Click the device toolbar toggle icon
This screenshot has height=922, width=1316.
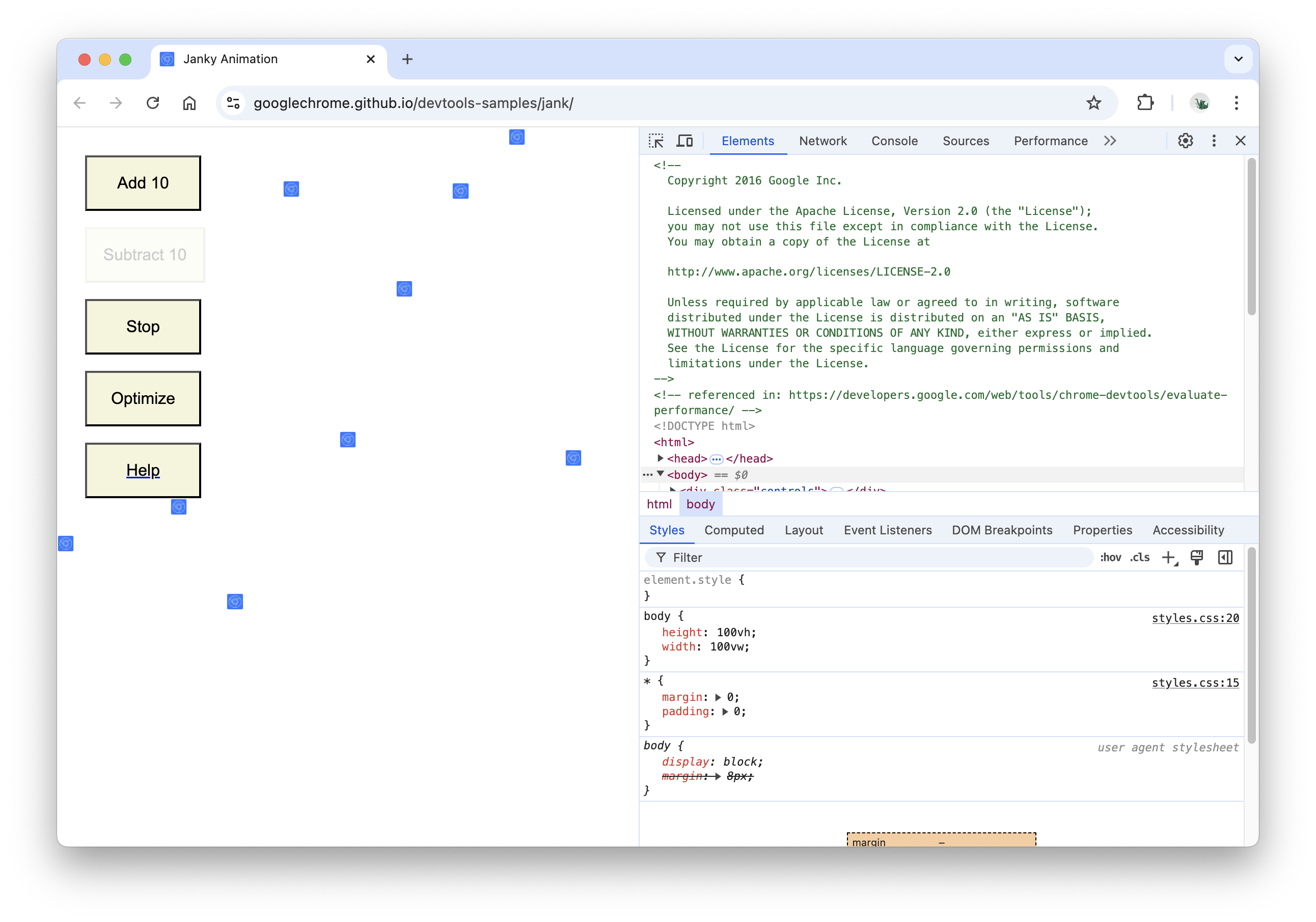[685, 140]
